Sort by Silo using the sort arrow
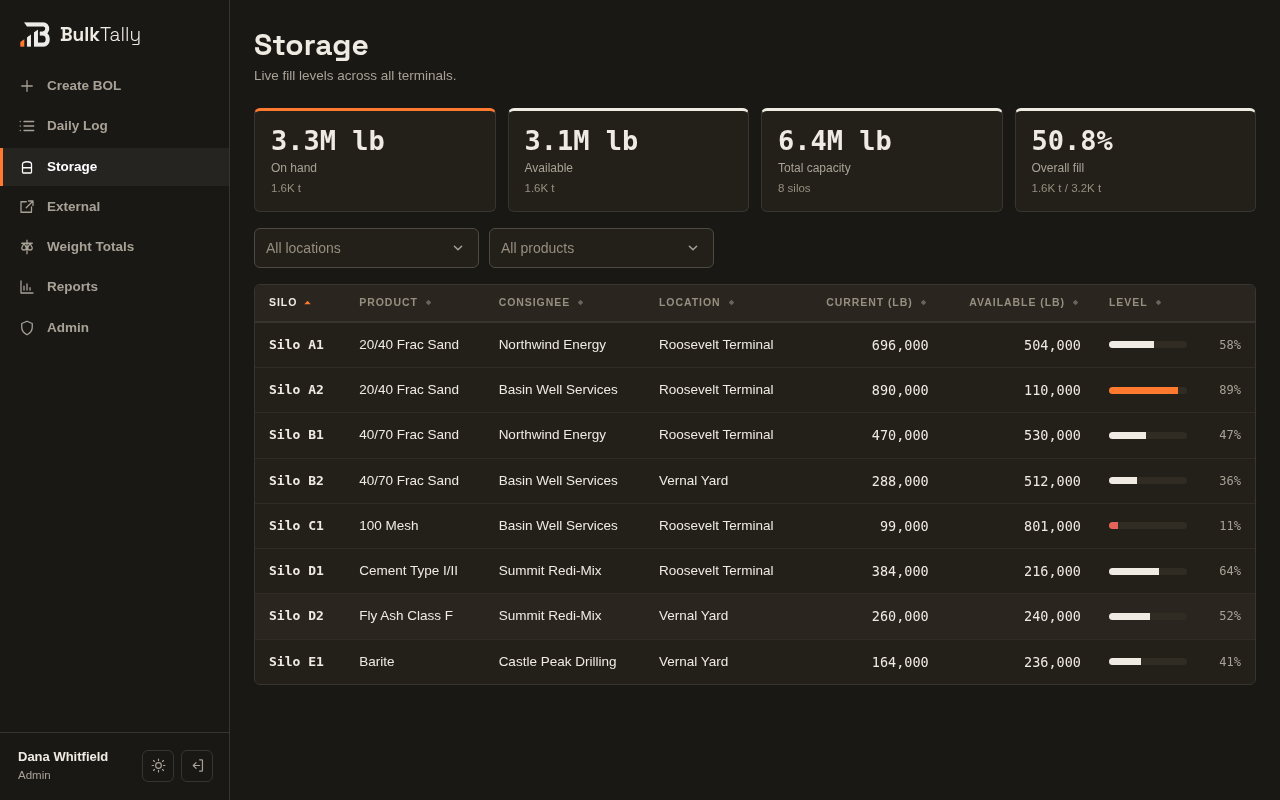This screenshot has width=1280, height=800. [x=308, y=303]
